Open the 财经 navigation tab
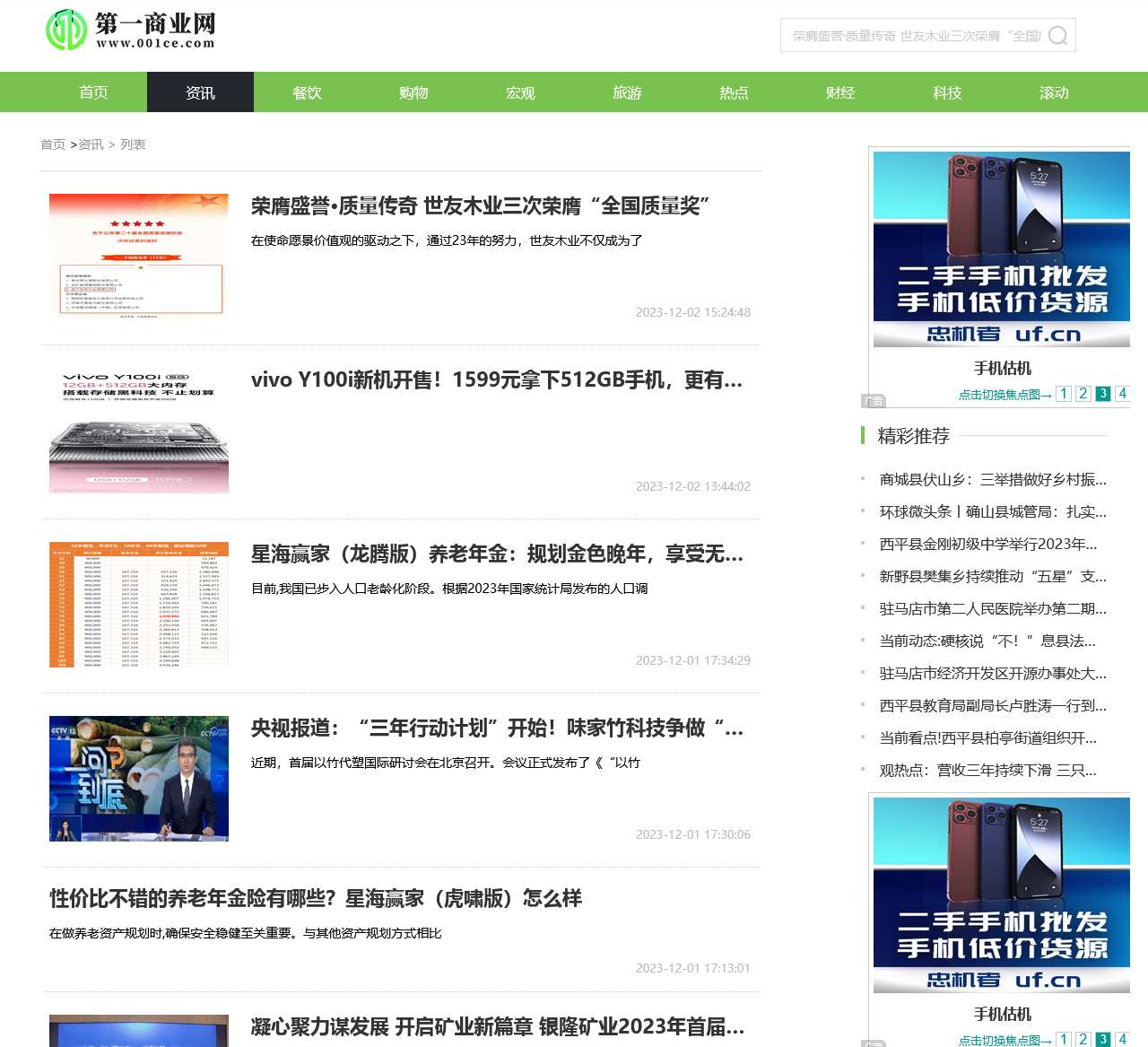Viewport: 1148px width, 1047px height. tap(840, 92)
